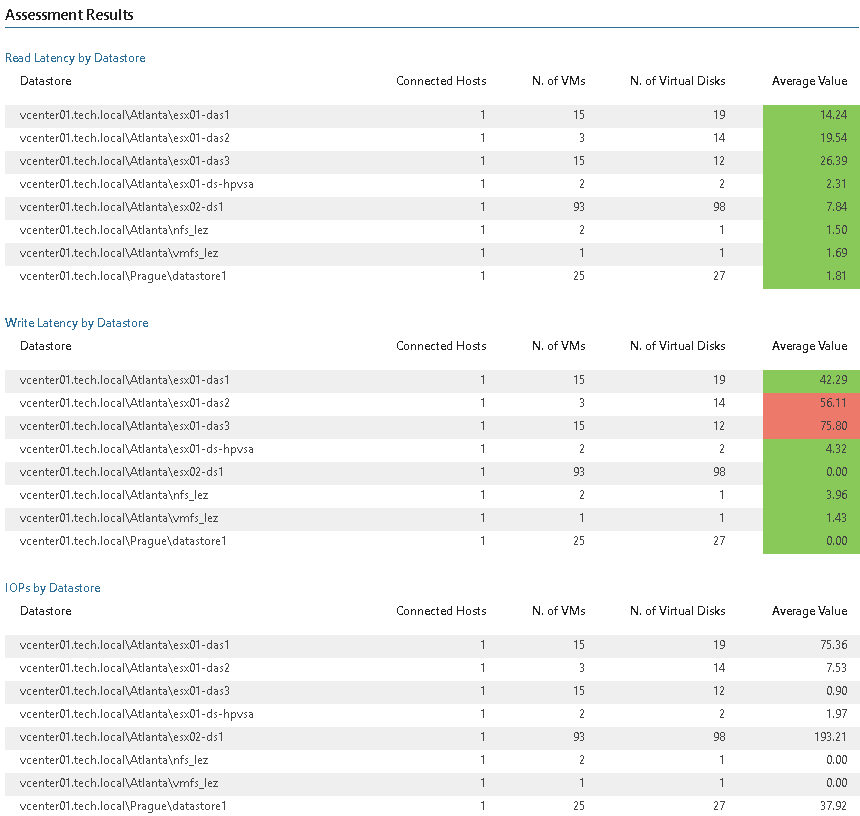This screenshot has width=860, height=816.
Task: Click the Read Latency by Datastore heading
Action: 75,58
